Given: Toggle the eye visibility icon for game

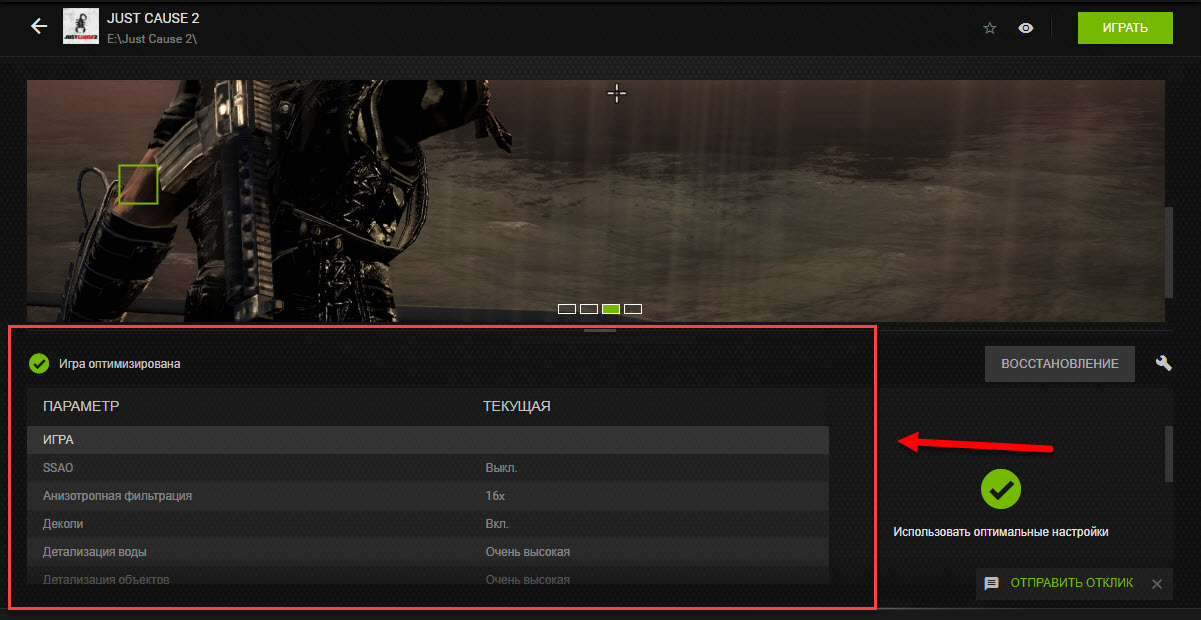Looking at the screenshot, I should click(x=1025, y=28).
